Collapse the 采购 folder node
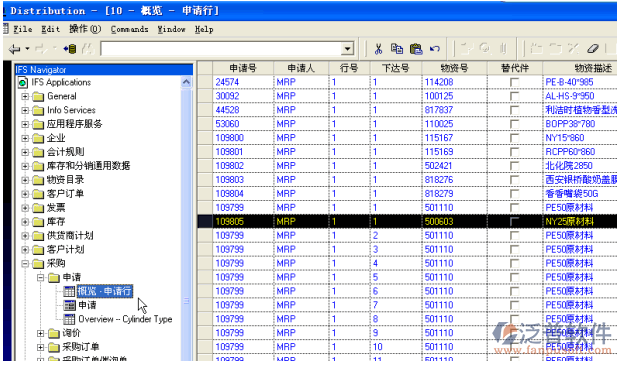The image size is (622, 366). (25, 264)
